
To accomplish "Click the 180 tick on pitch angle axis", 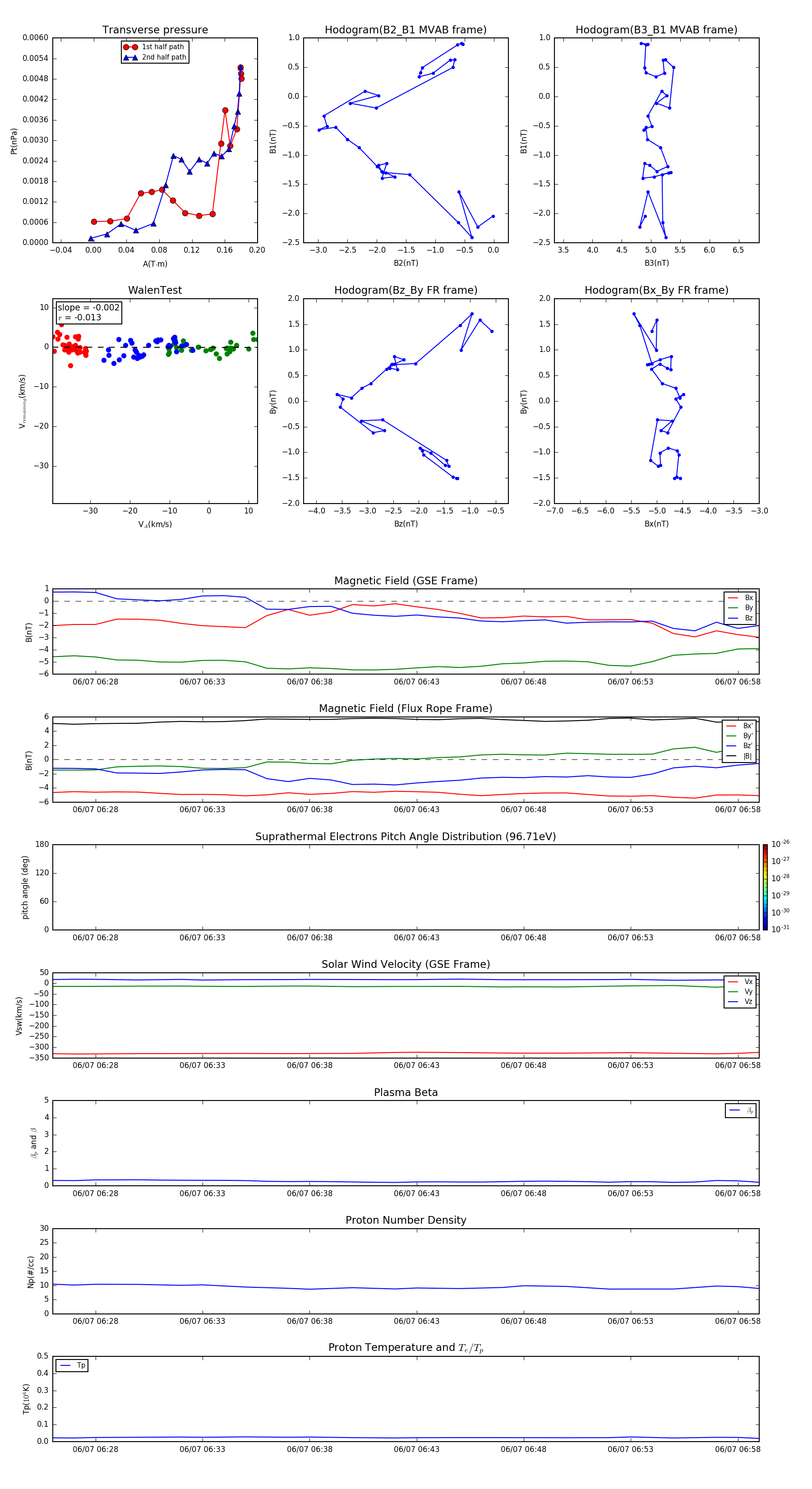I will pos(42,845).
